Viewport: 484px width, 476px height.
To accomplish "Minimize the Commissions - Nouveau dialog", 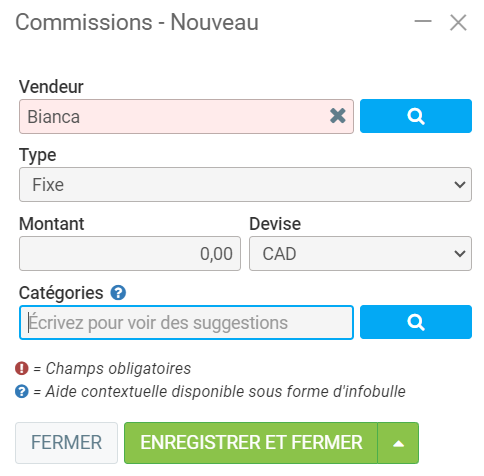I will (423, 22).
